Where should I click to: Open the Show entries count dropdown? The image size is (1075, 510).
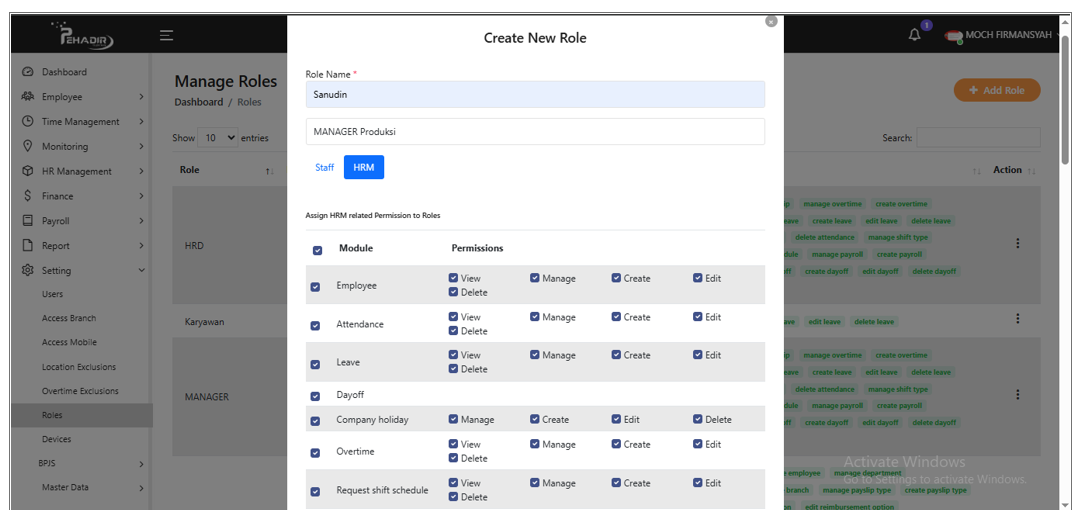click(218, 138)
